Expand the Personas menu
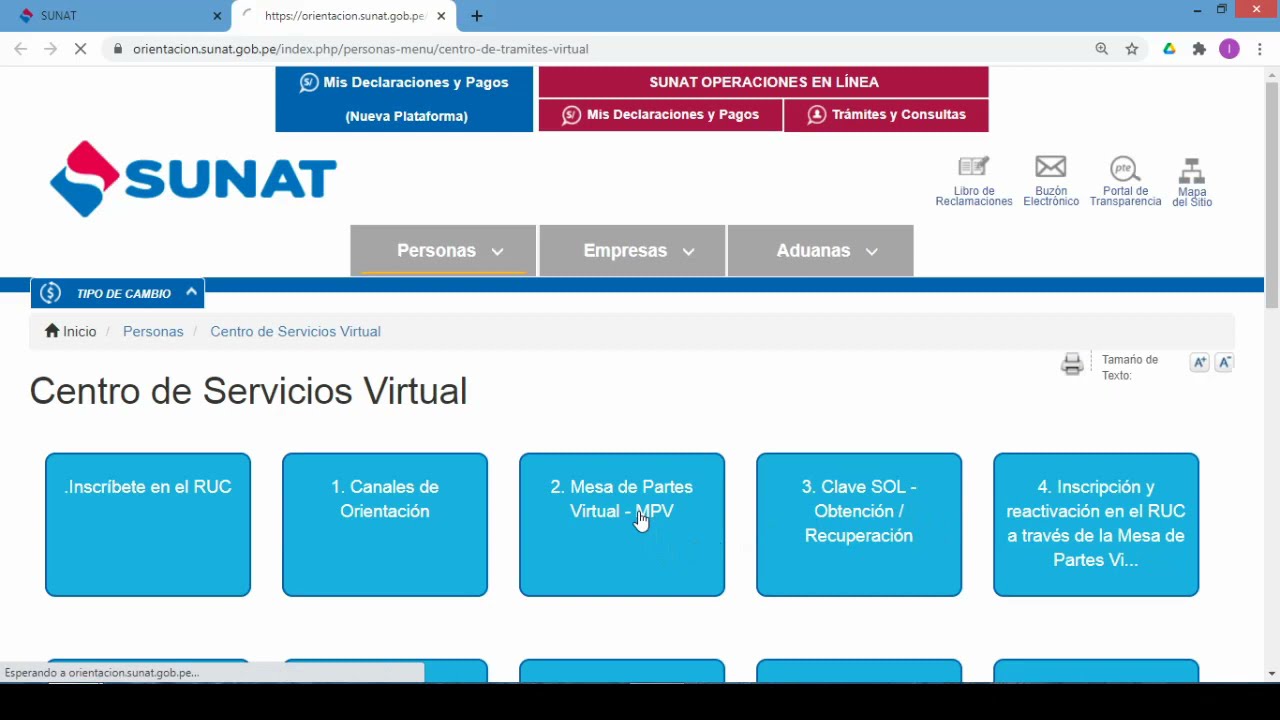This screenshot has height=720, width=1280. pyautogui.click(x=443, y=250)
